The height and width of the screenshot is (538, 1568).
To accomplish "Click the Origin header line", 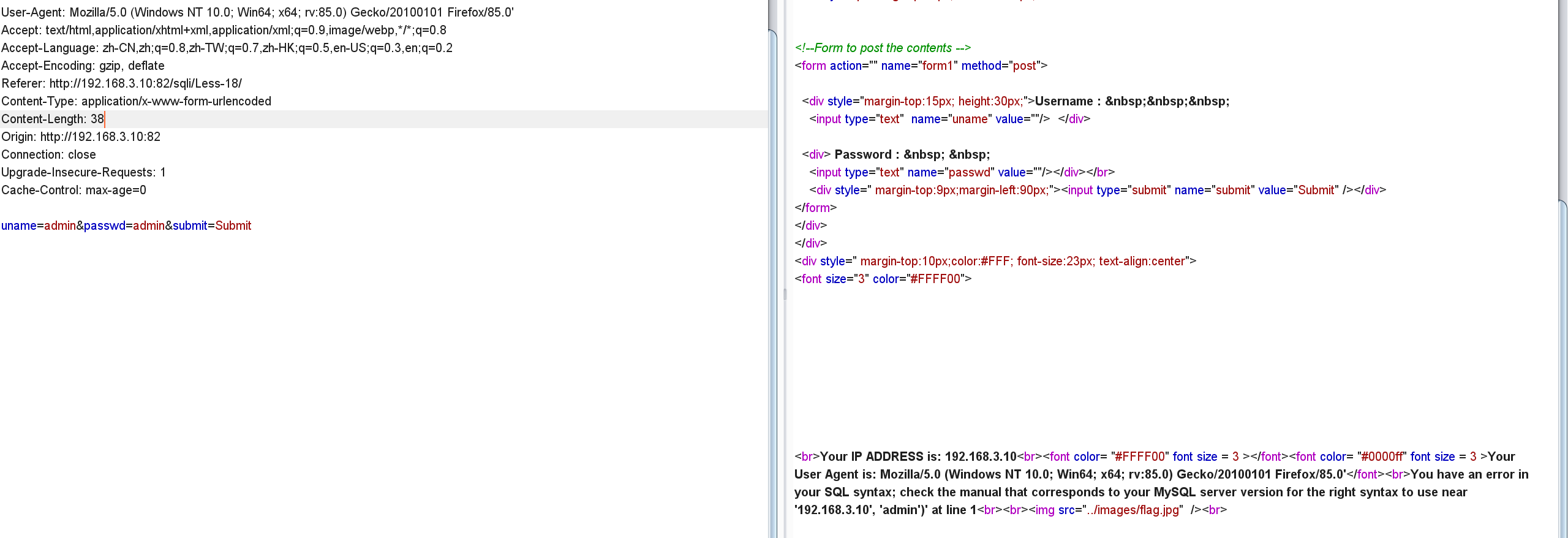I will pyautogui.click(x=81, y=137).
